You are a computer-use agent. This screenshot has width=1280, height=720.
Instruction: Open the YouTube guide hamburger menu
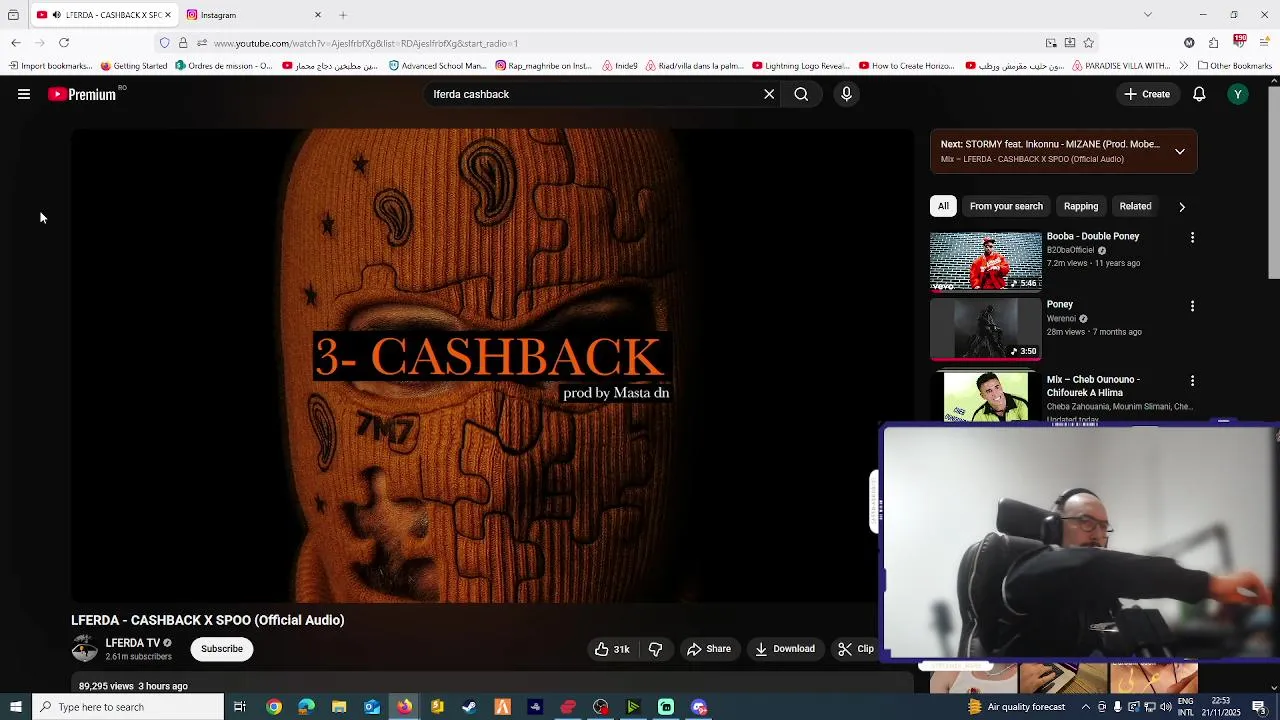tap(24, 94)
